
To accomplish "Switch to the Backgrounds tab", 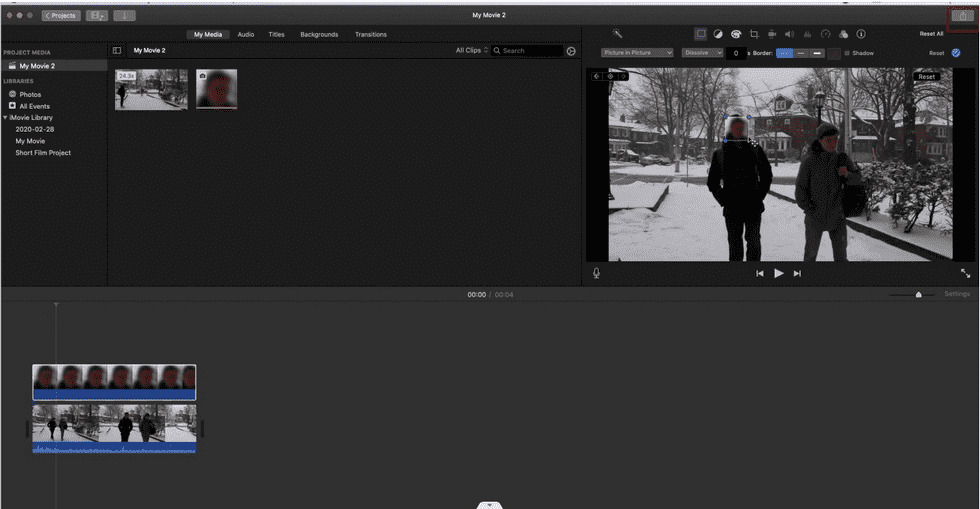I will [x=319, y=34].
